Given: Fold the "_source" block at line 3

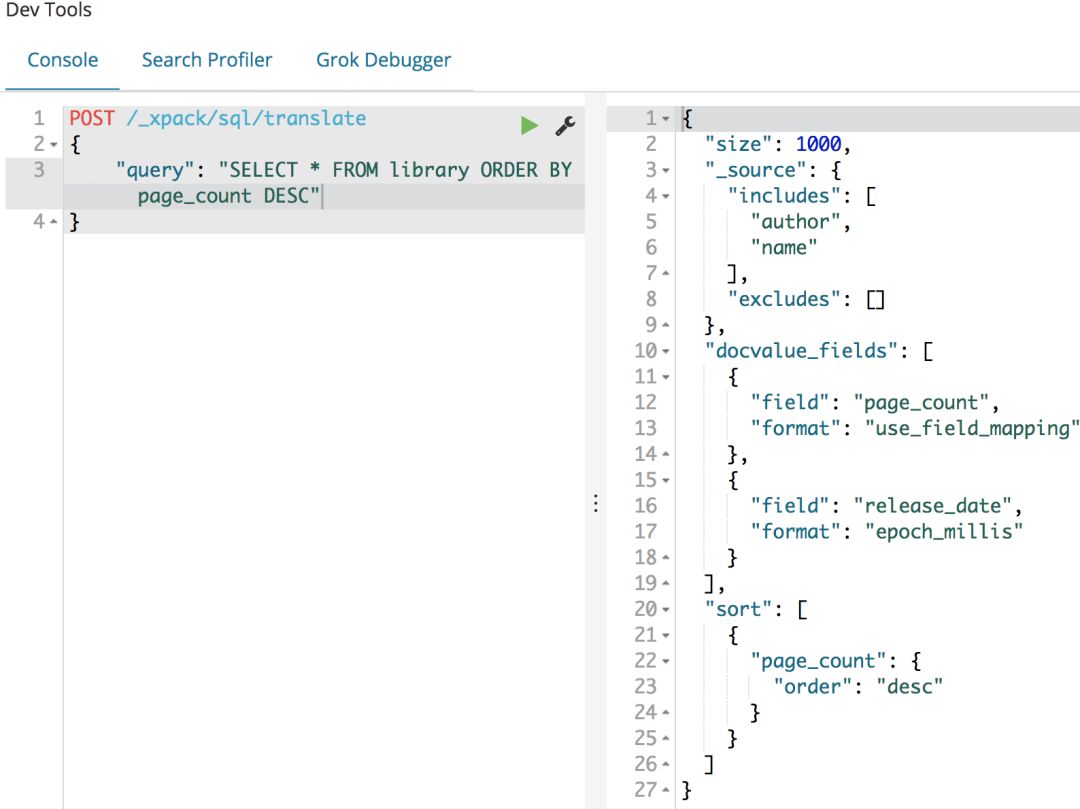Looking at the screenshot, I should pyautogui.click(x=665, y=171).
